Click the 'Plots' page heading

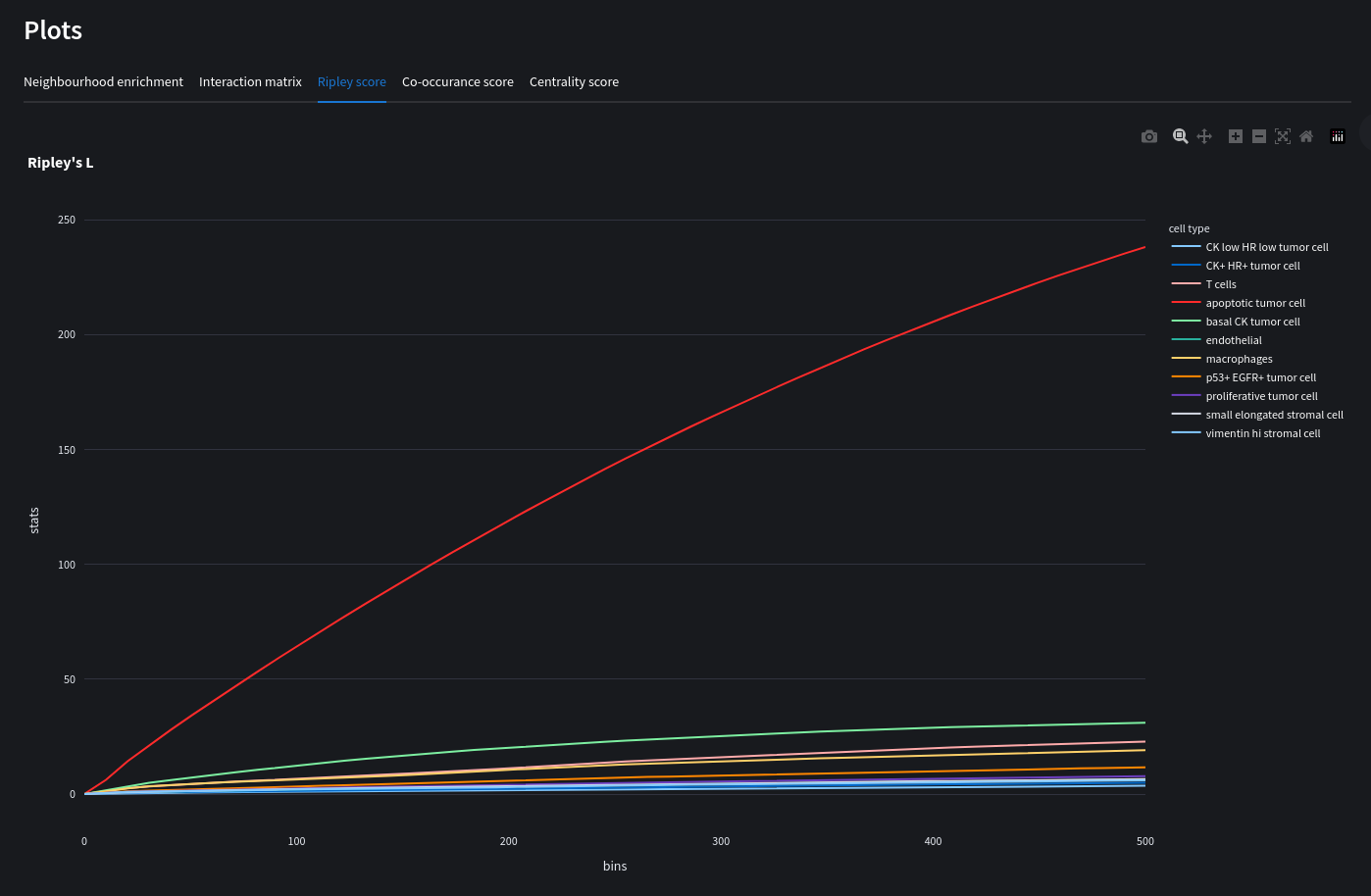coord(53,30)
